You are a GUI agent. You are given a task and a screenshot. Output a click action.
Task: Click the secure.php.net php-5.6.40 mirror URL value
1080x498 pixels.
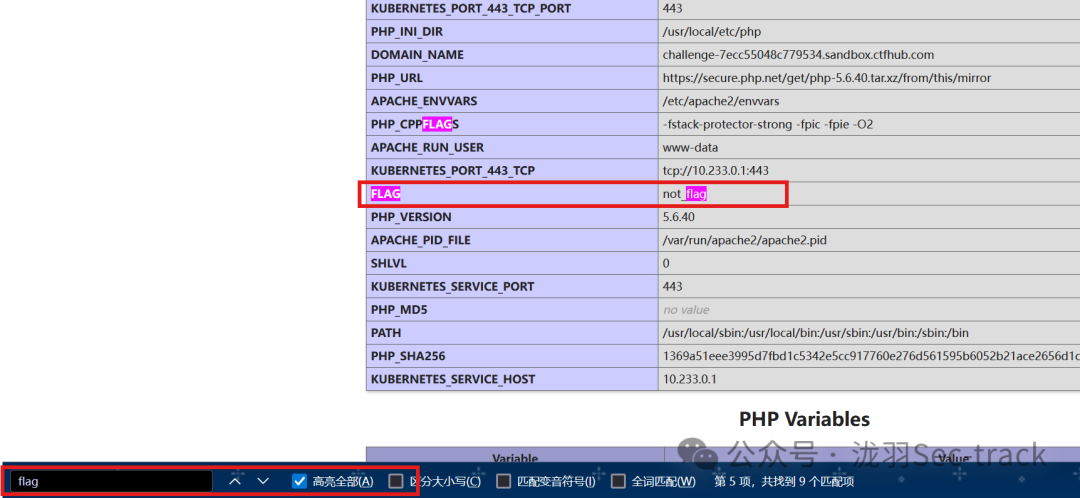(x=827, y=78)
